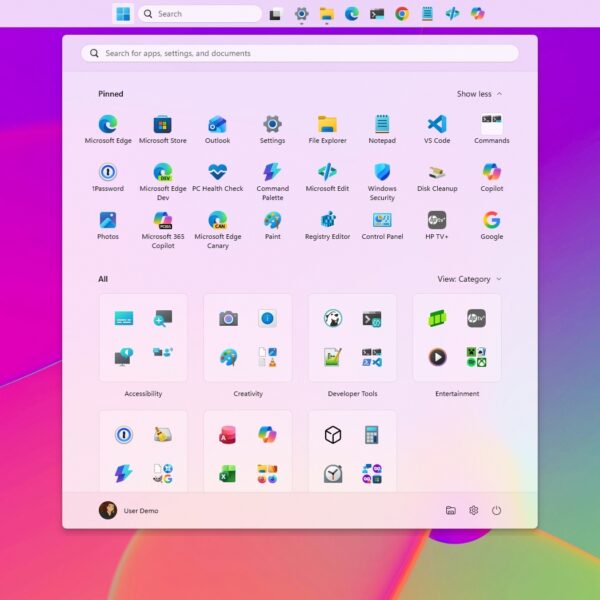
Task: Launch the Clock app in category row
Action: (x=333, y=474)
